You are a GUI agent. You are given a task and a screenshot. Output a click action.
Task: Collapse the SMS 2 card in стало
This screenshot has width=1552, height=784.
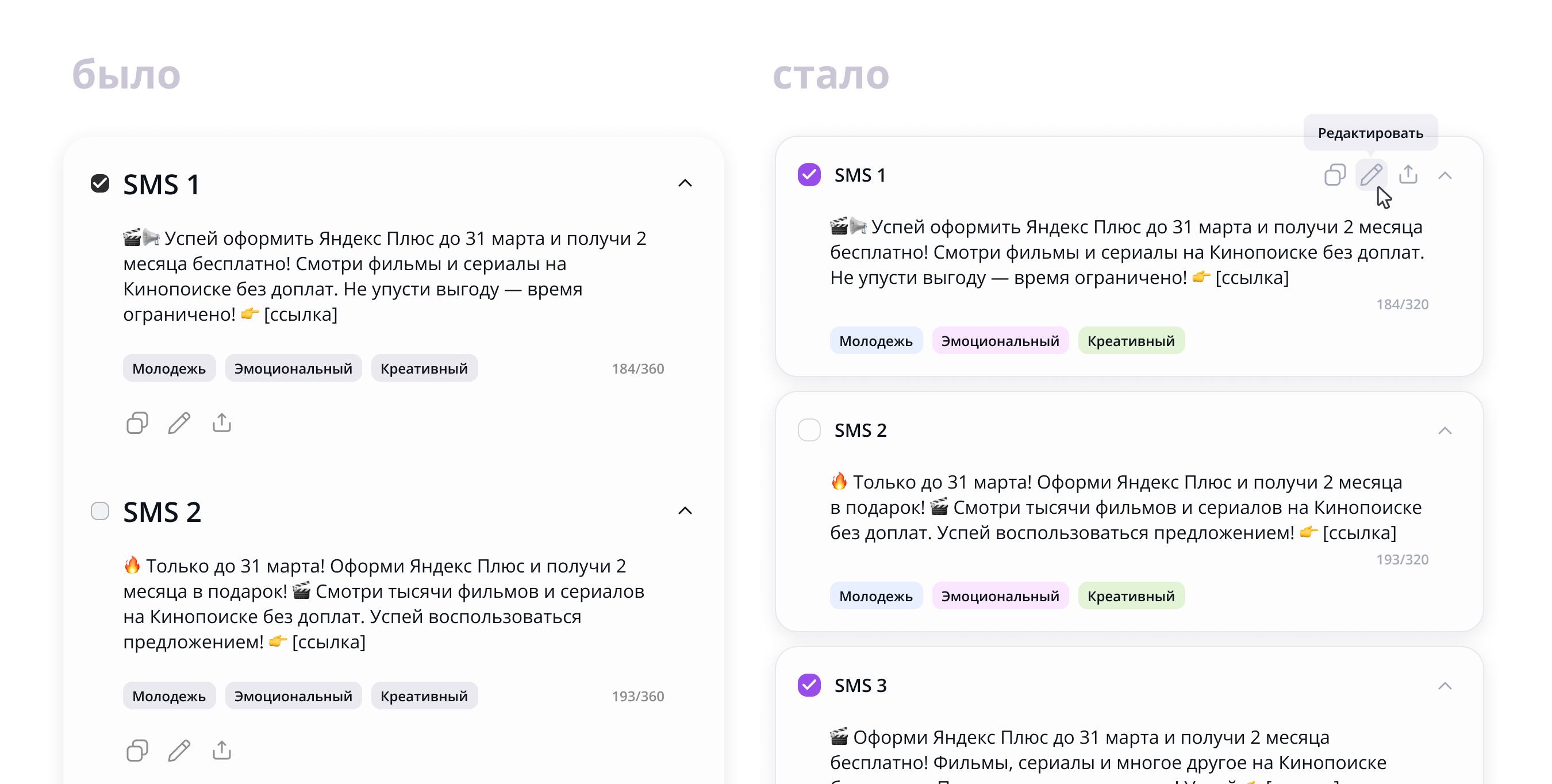coord(1445,431)
